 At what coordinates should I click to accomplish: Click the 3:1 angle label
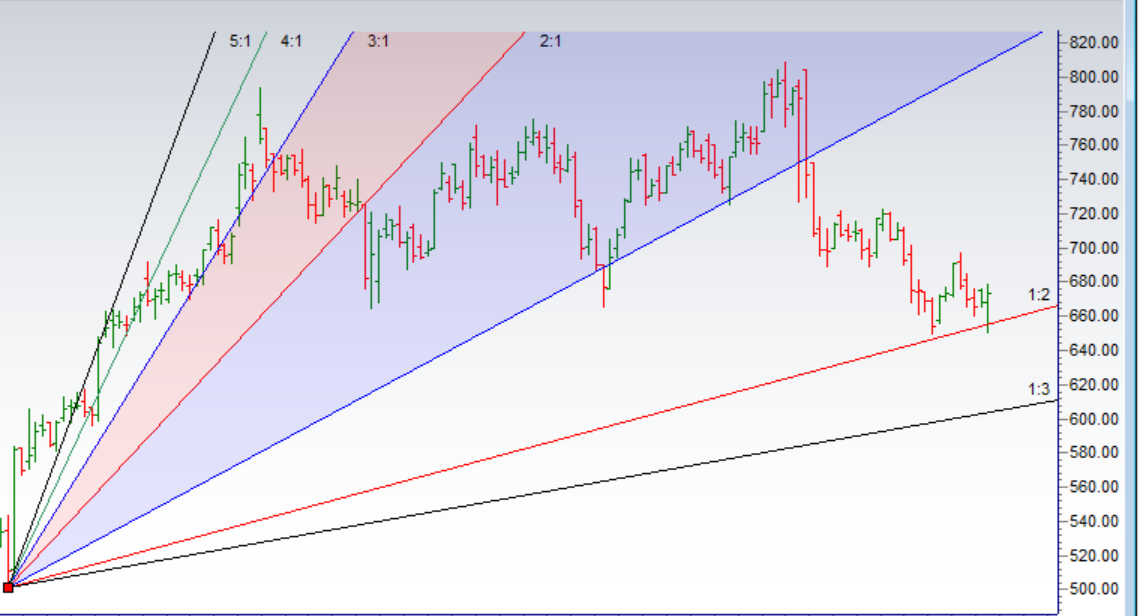point(378,41)
